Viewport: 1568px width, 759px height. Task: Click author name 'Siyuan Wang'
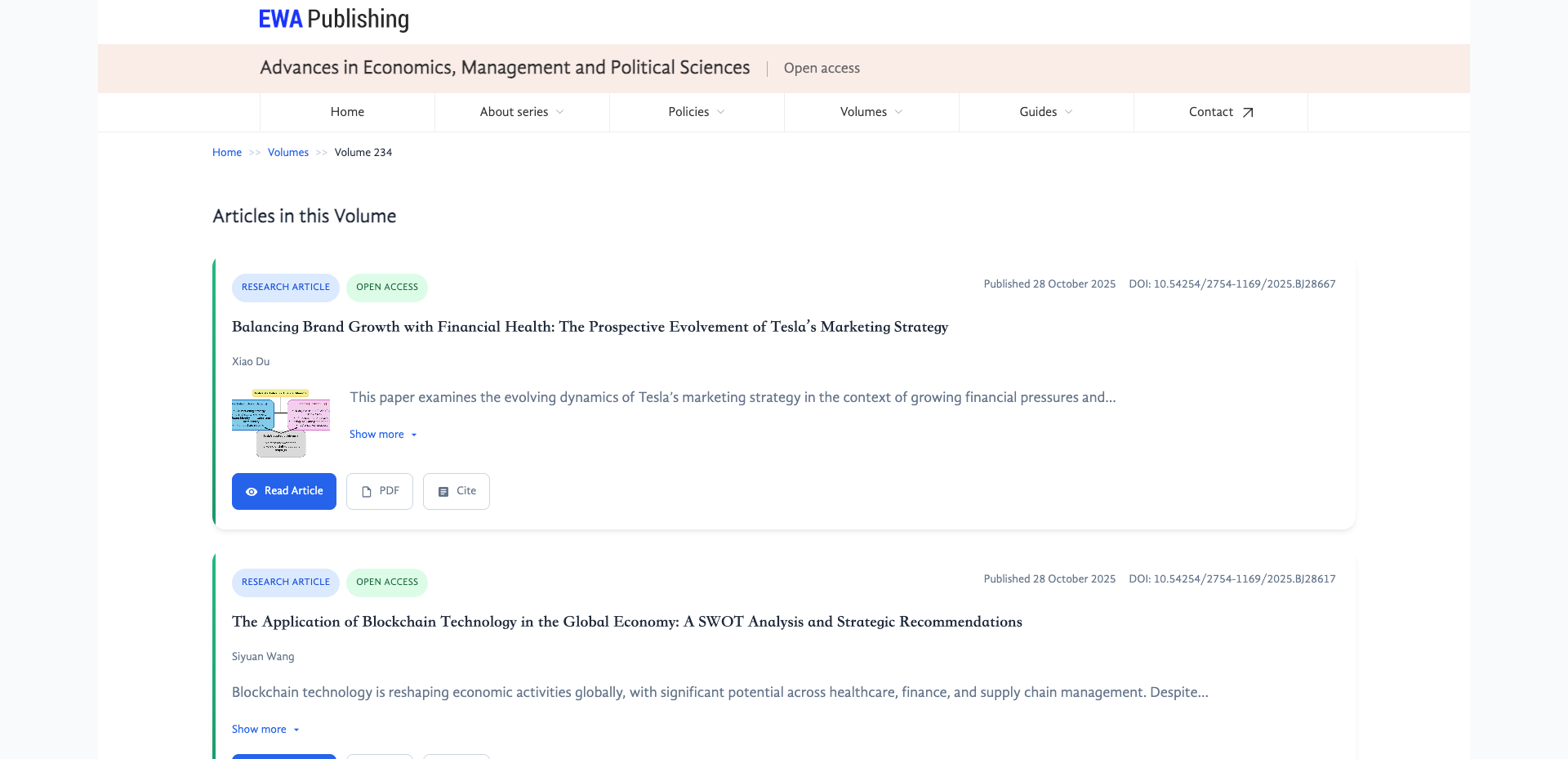(x=263, y=657)
